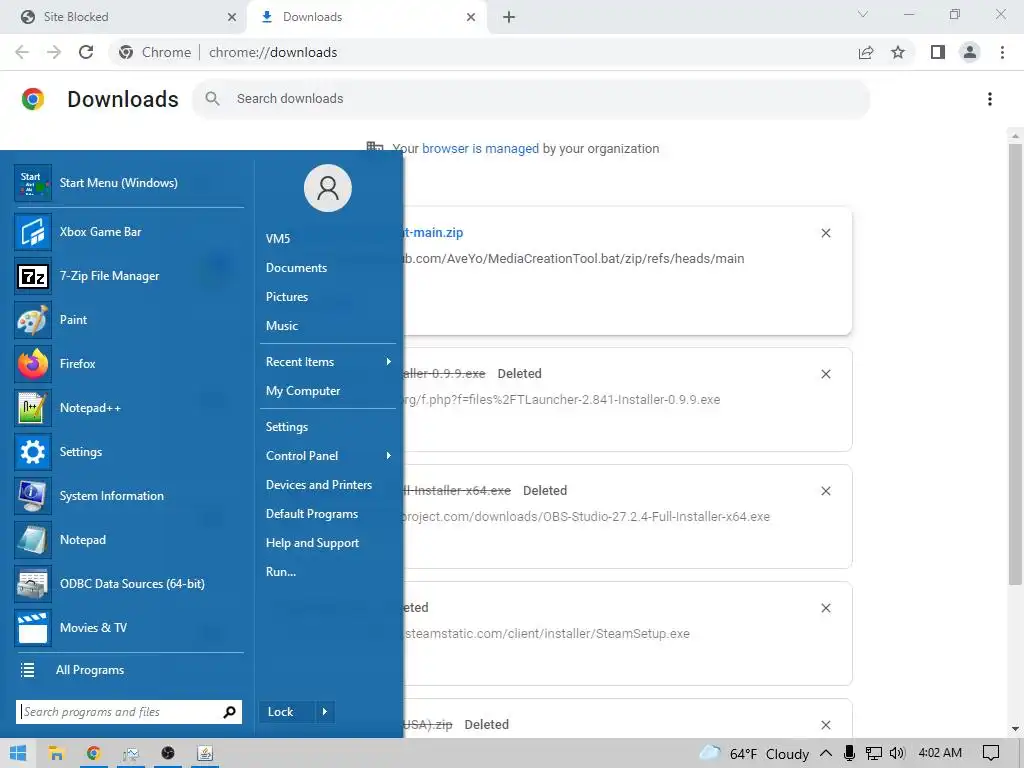Open Chrome profile avatar menu

click(x=970, y=52)
